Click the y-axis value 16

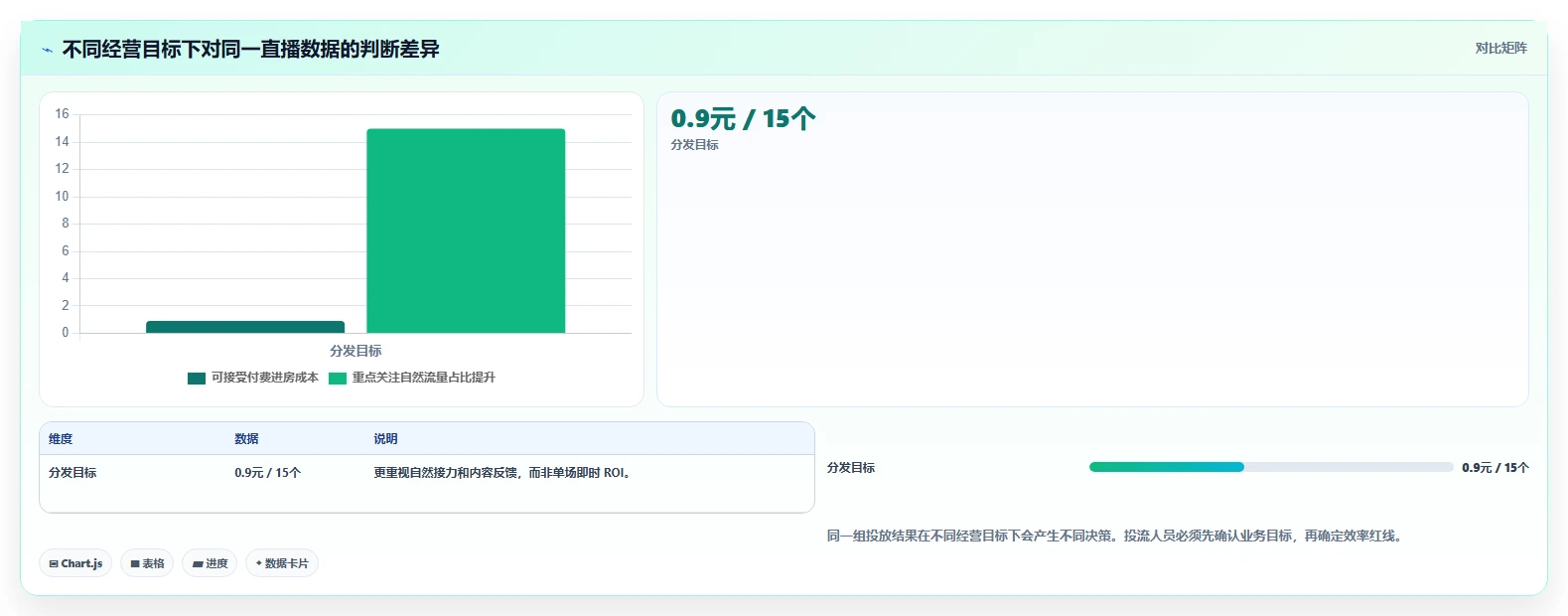(x=62, y=114)
